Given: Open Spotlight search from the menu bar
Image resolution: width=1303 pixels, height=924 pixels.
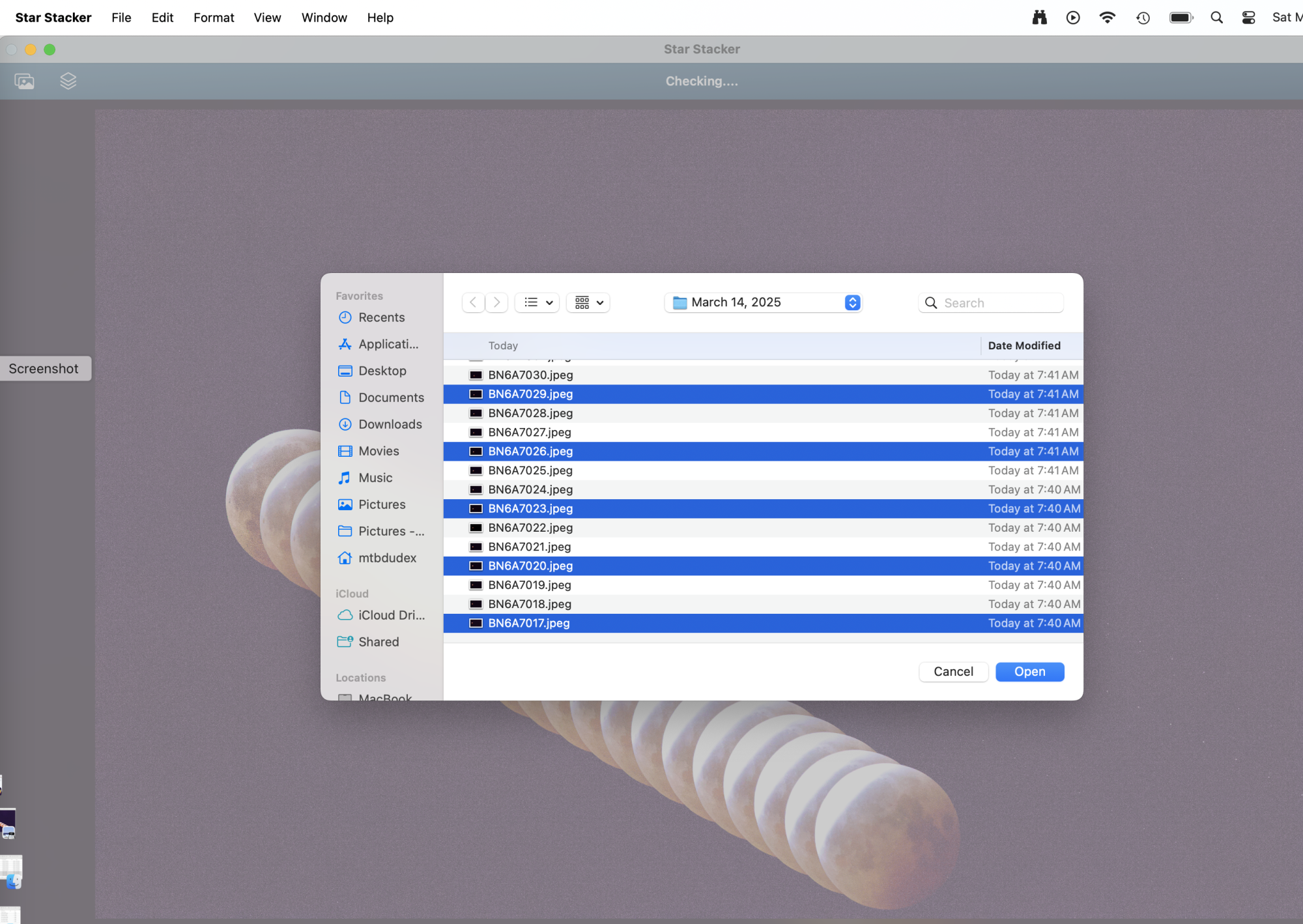Looking at the screenshot, I should (1216, 18).
